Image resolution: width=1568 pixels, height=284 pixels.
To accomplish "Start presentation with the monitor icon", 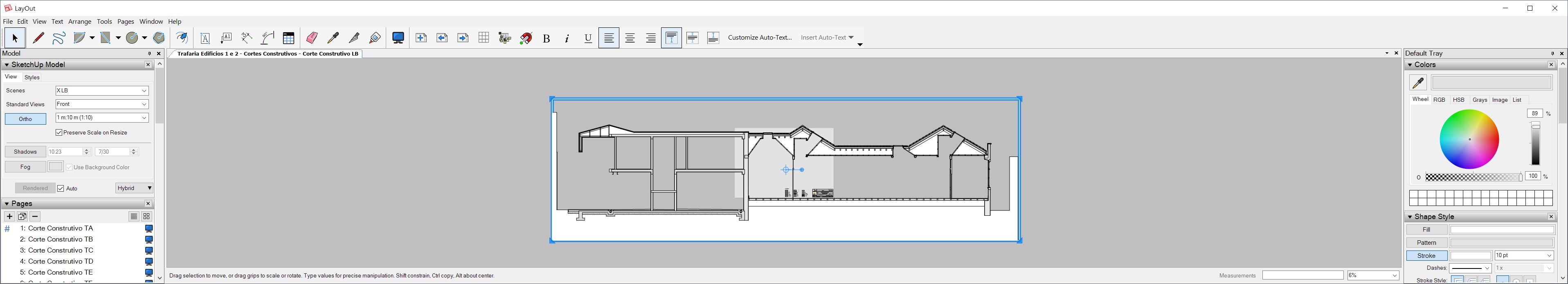I will [398, 38].
